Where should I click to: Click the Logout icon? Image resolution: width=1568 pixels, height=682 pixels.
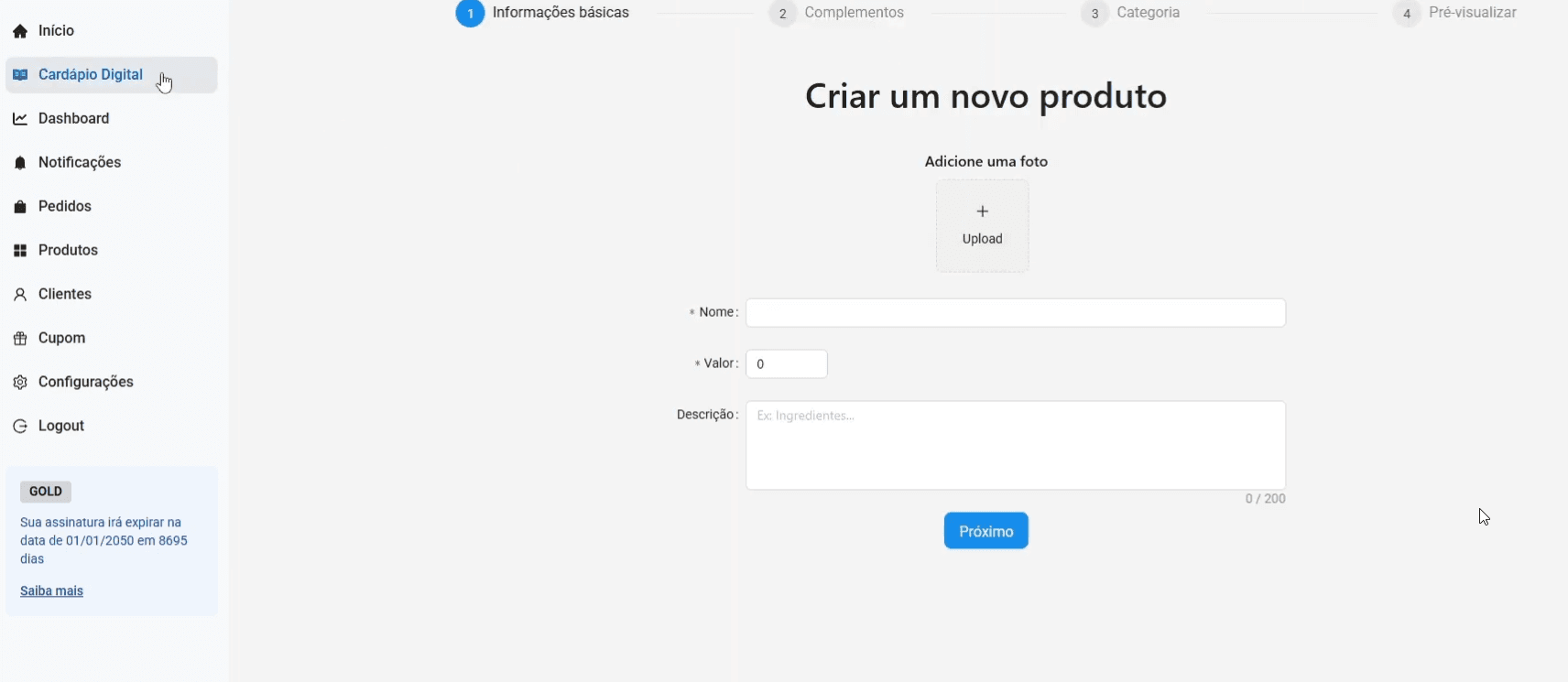pos(19,426)
